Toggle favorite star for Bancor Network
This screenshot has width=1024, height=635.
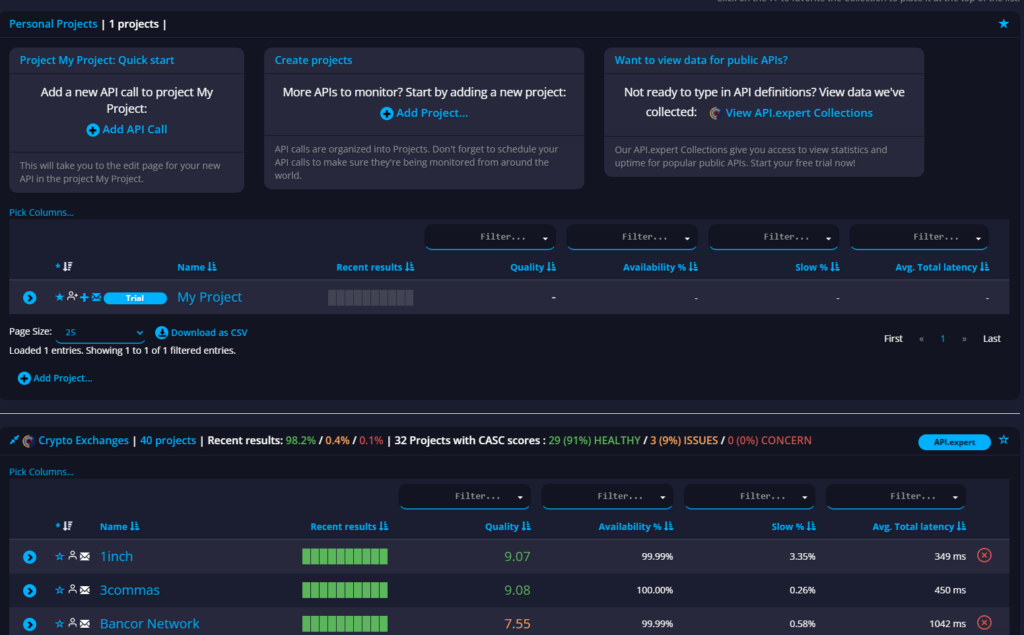tap(59, 623)
